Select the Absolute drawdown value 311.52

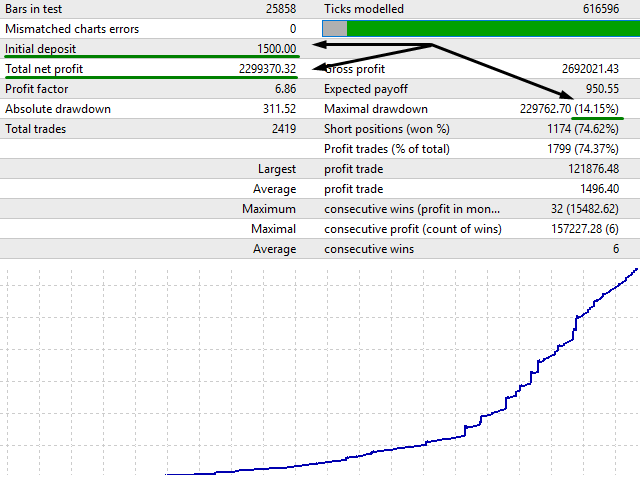tap(276, 109)
